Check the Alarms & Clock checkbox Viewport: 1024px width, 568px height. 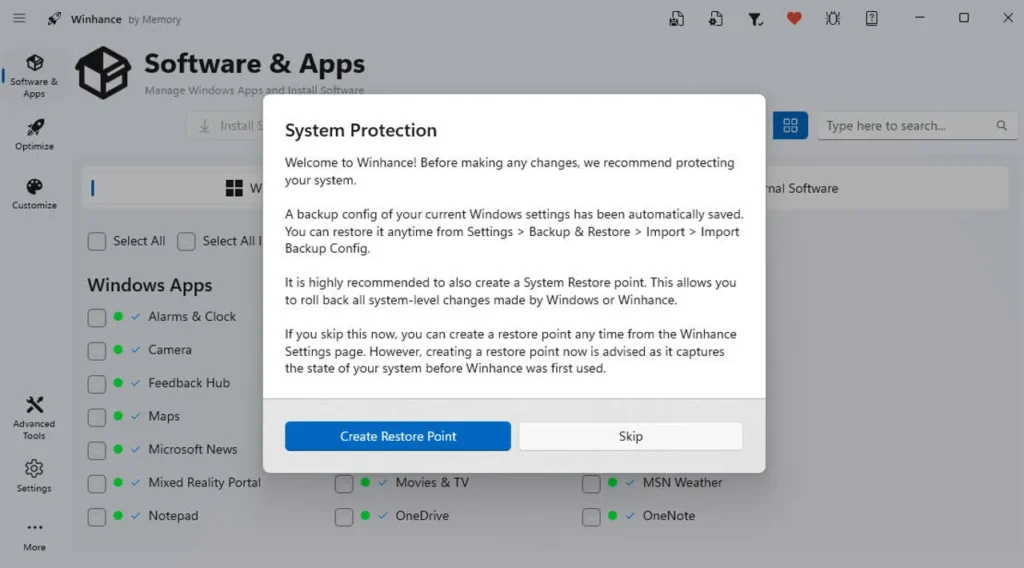(x=97, y=318)
